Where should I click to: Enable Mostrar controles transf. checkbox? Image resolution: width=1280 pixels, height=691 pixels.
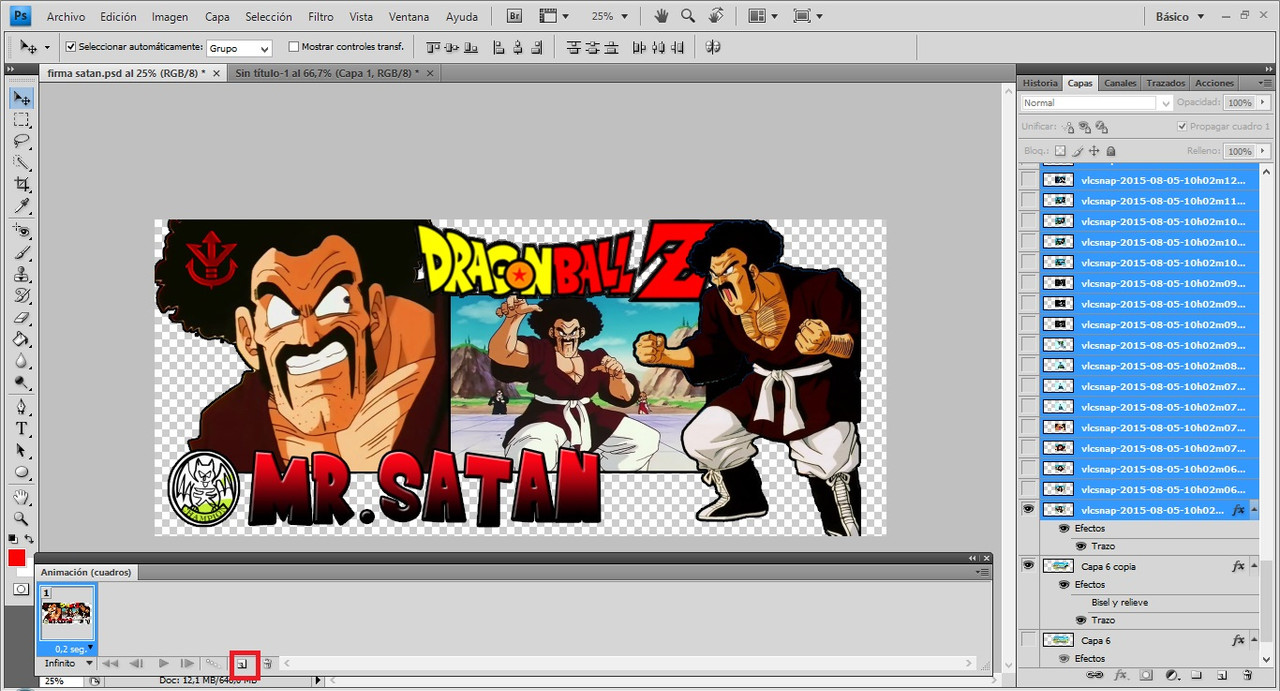(x=293, y=47)
